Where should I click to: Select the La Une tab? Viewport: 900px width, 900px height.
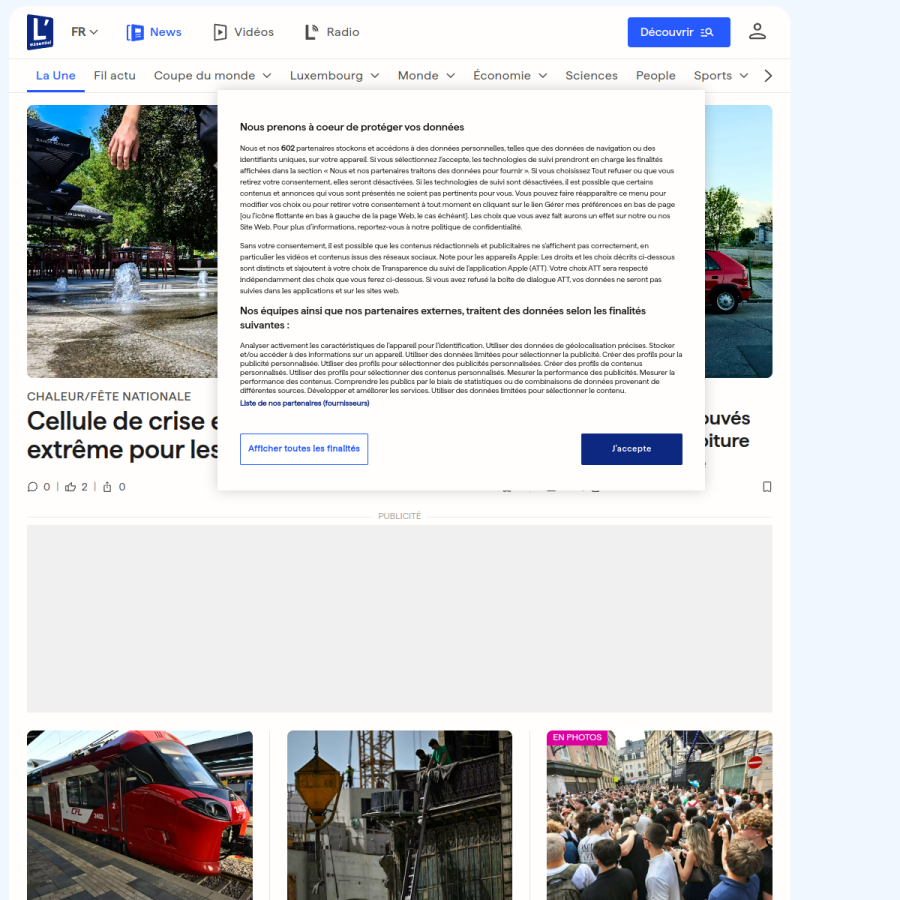(56, 76)
